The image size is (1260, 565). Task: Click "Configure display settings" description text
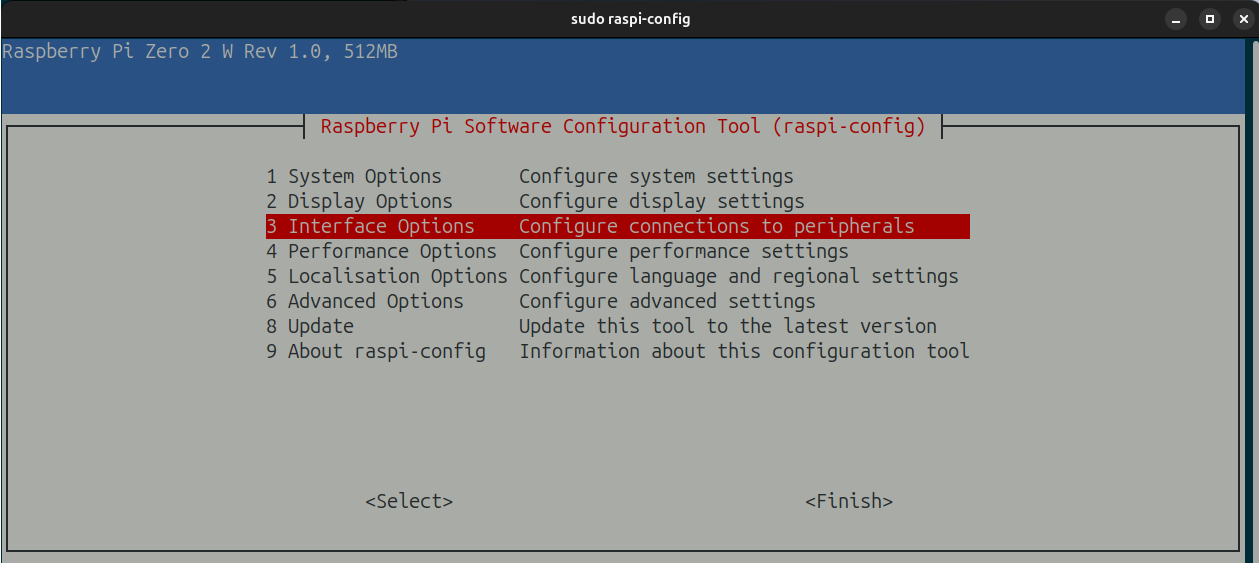[x=662, y=202]
